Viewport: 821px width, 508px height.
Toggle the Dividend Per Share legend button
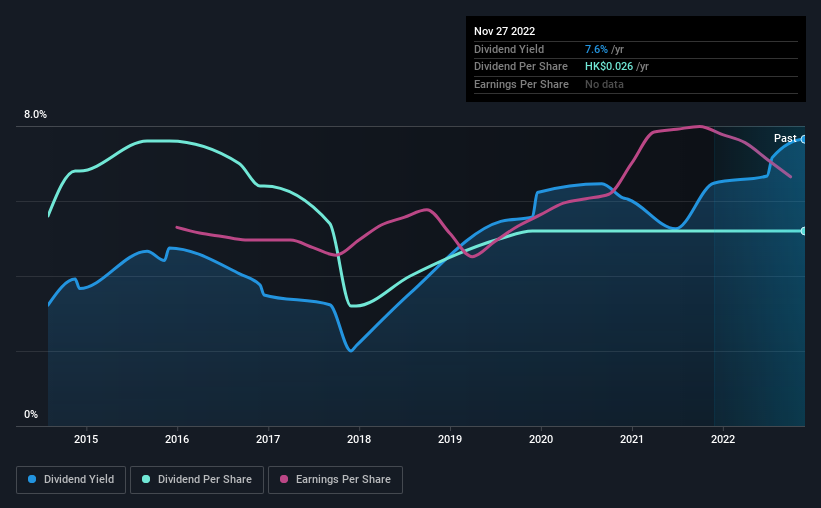pyautogui.click(x=197, y=480)
